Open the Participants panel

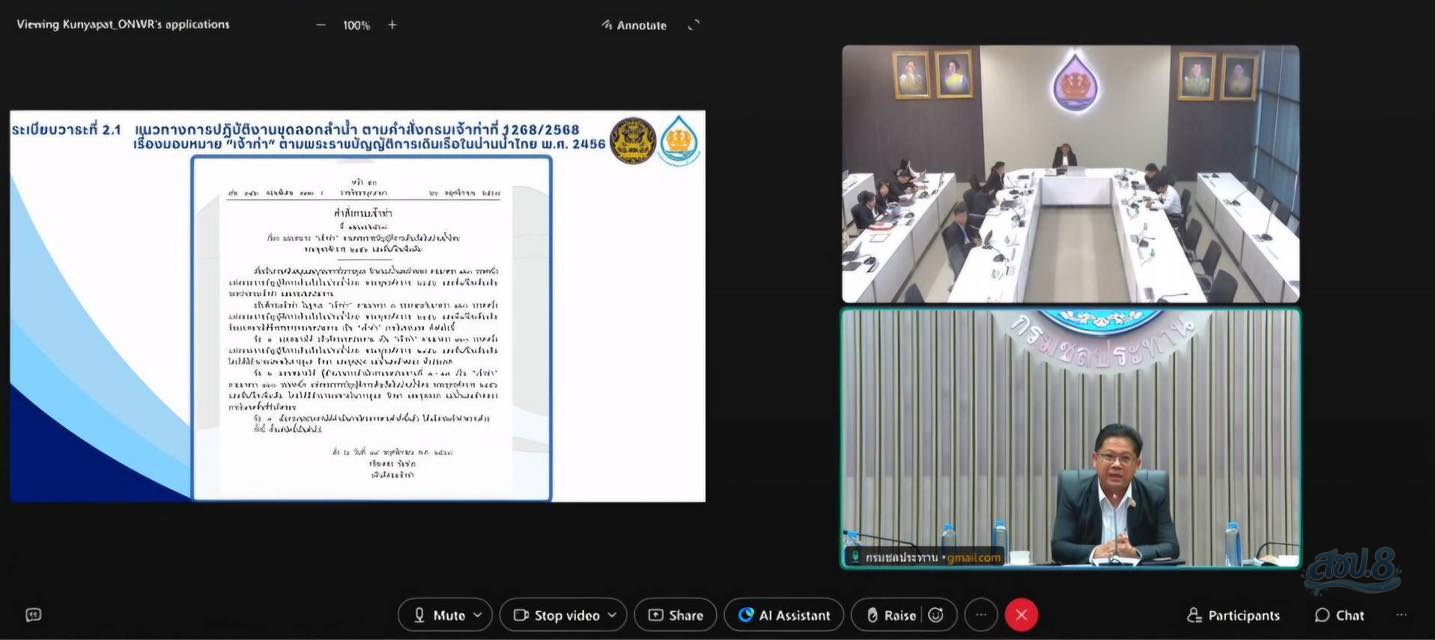(x=1232, y=615)
